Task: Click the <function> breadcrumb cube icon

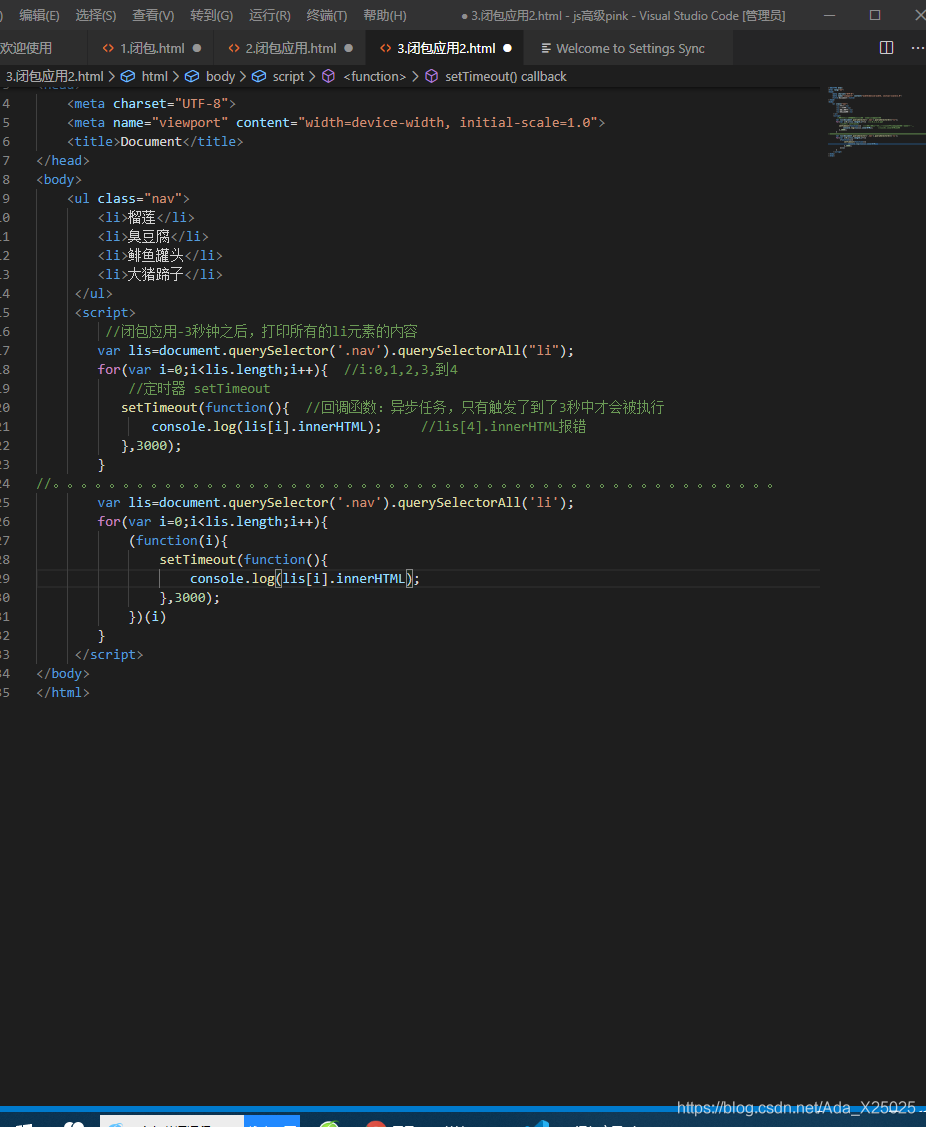Action: 329,76
